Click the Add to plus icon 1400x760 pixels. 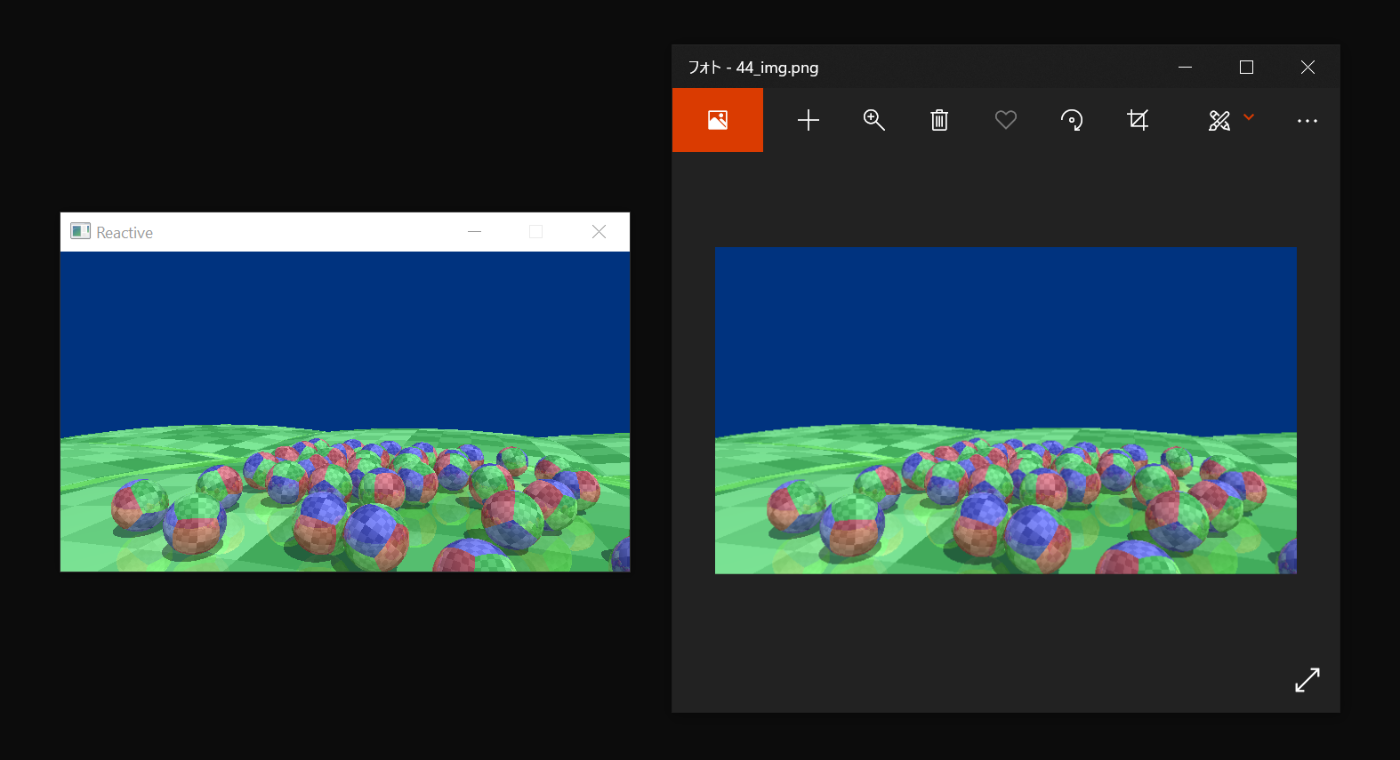pyautogui.click(x=808, y=120)
